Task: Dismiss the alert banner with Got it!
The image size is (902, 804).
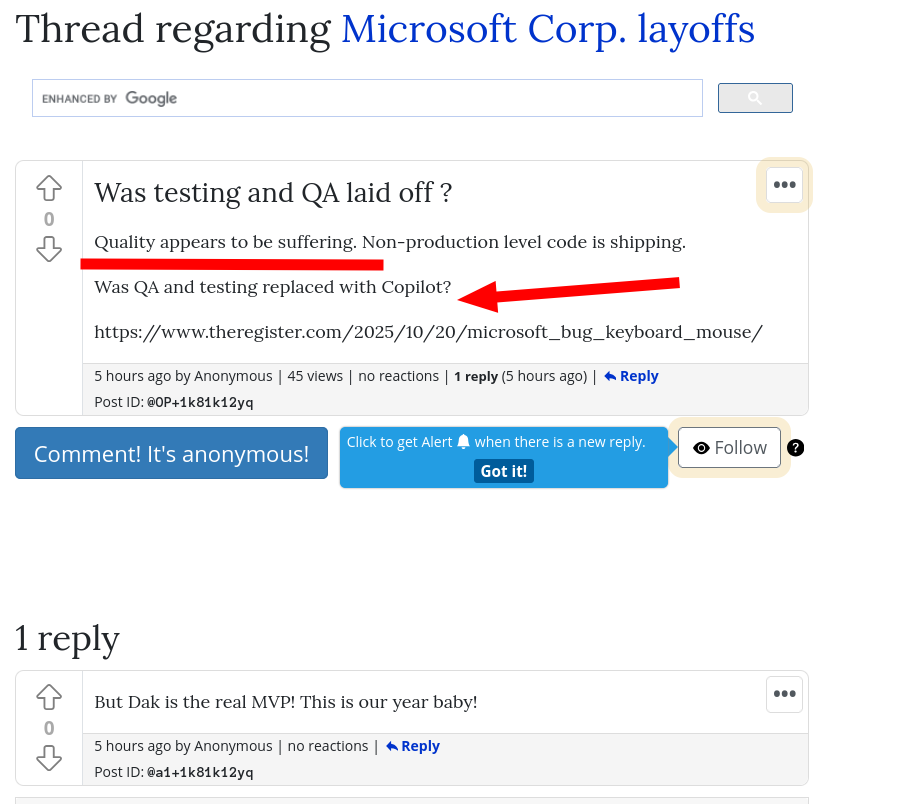Action: pos(503,471)
